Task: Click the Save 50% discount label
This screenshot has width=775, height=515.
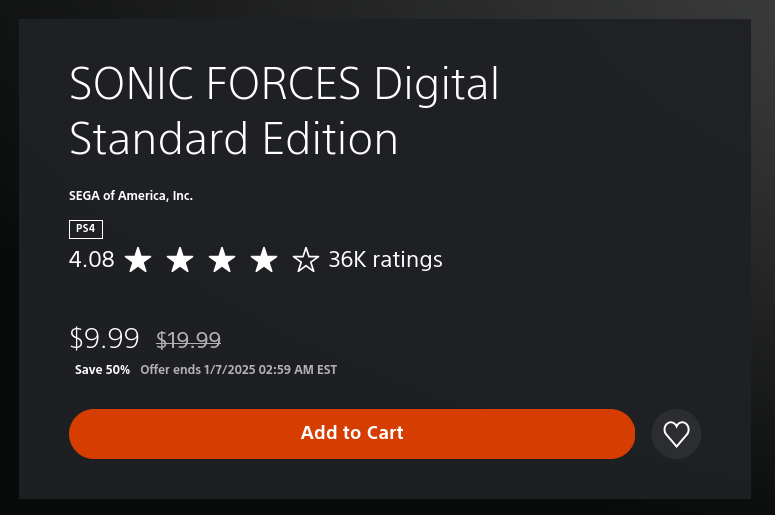Action: coord(102,370)
